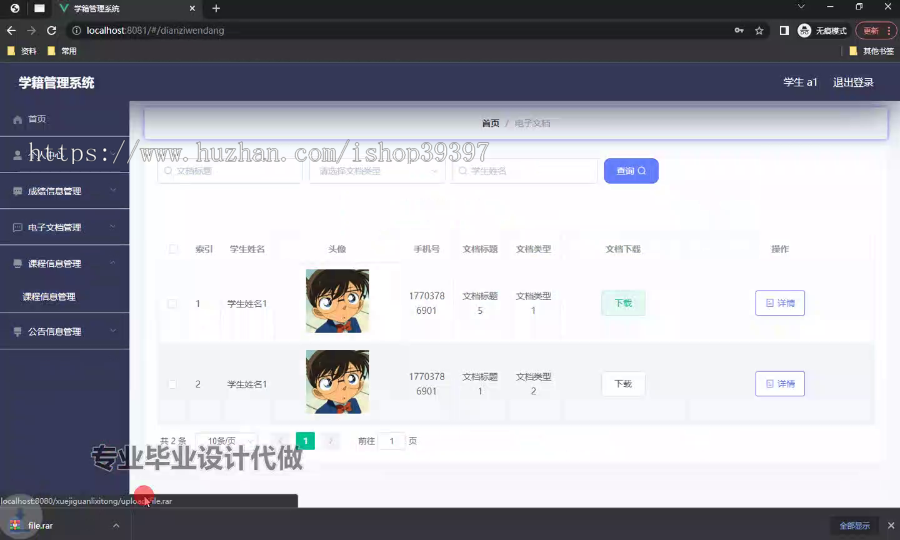This screenshot has height=540, width=900.
Task: Open a new browser tab with plus
Action: pyautogui.click(x=216, y=8)
